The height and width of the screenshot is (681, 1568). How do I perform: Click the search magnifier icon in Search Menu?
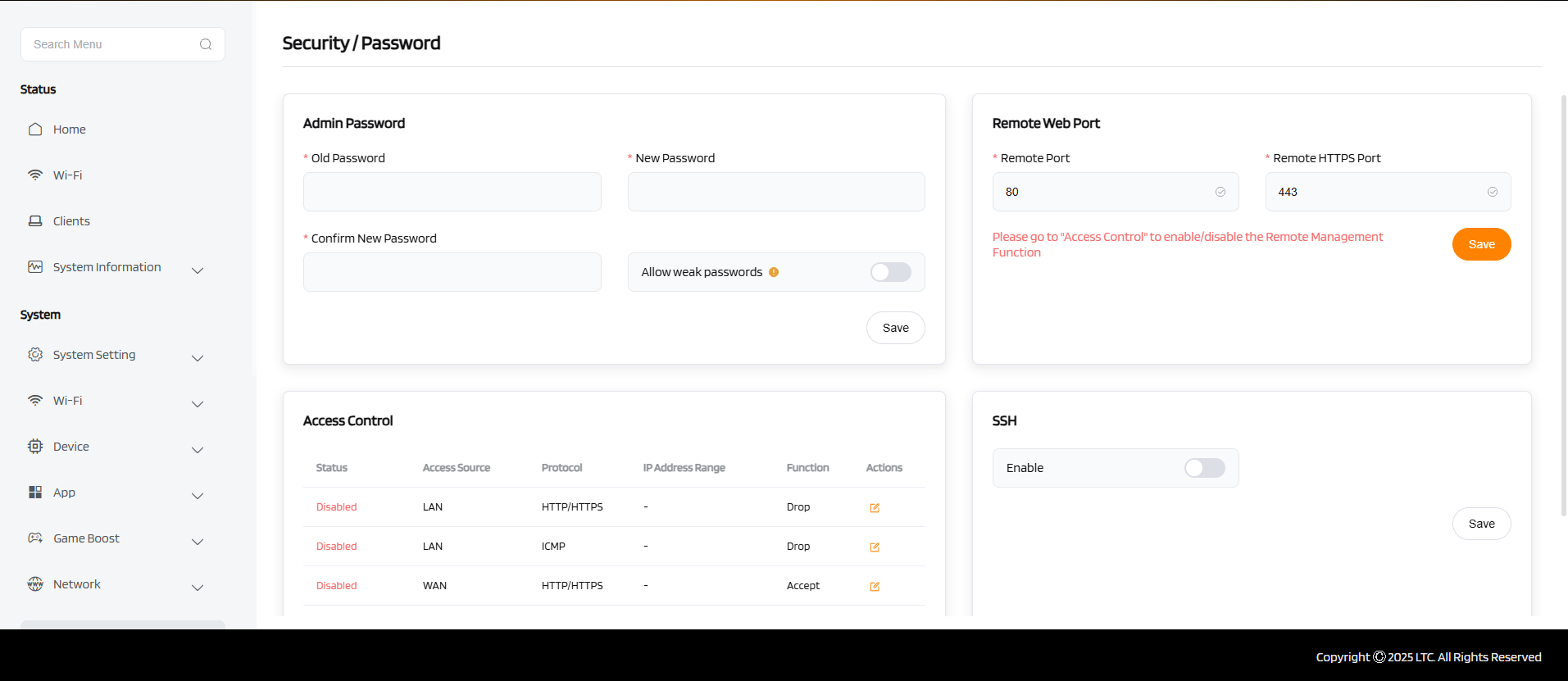tap(206, 44)
